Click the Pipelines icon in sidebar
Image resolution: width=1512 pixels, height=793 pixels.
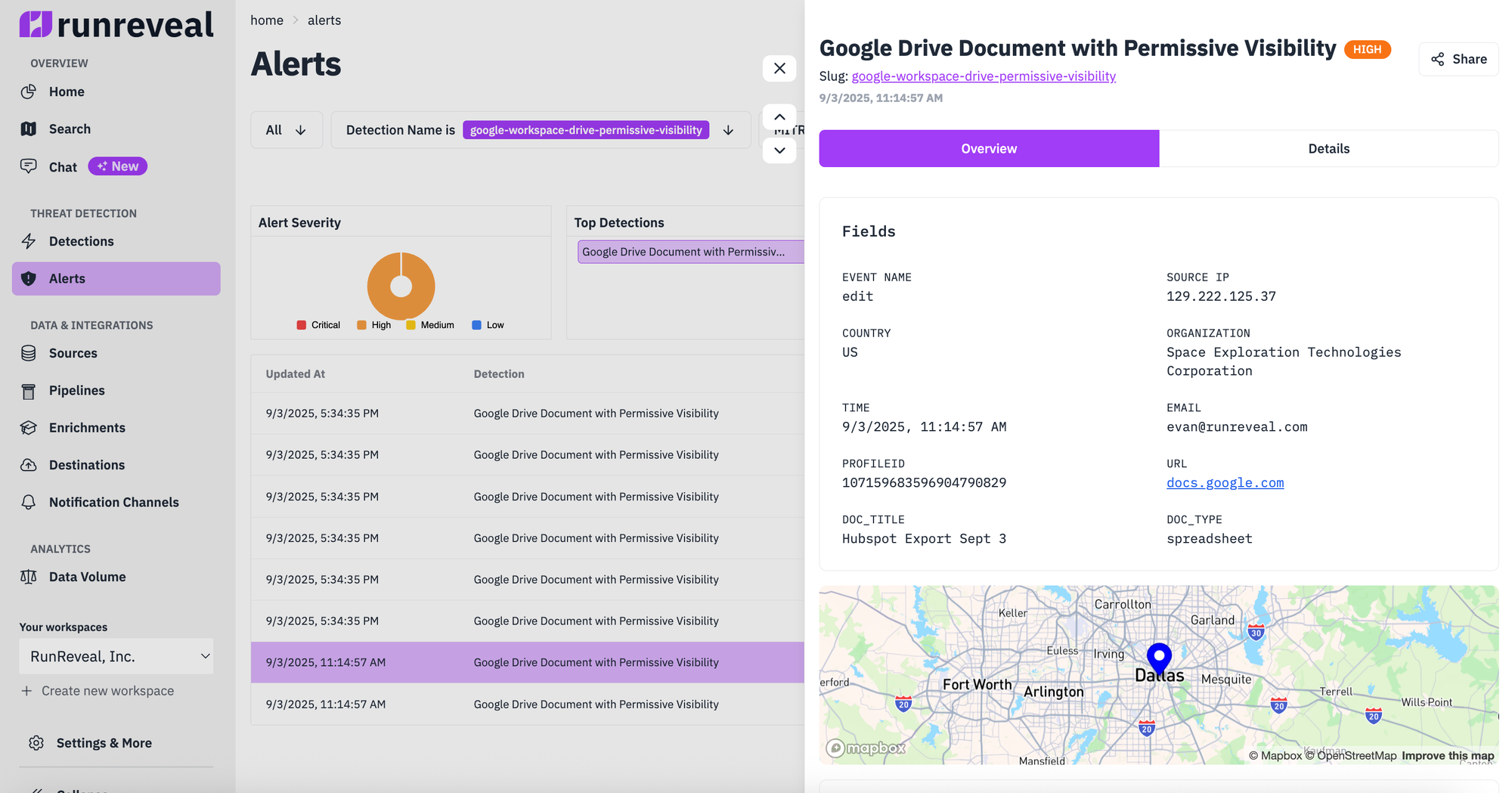pyautogui.click(x=29, y=390)
